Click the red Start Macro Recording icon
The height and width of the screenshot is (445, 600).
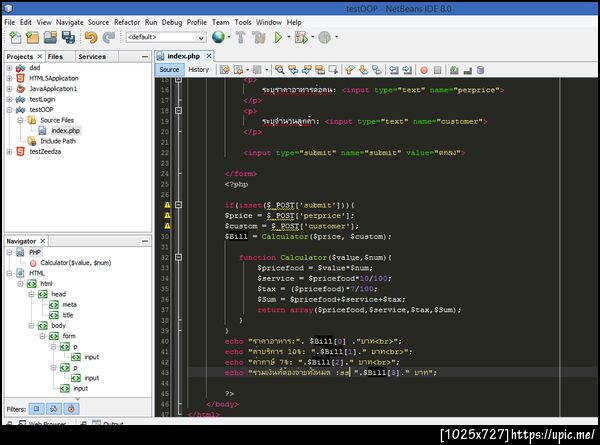(424, 70)
